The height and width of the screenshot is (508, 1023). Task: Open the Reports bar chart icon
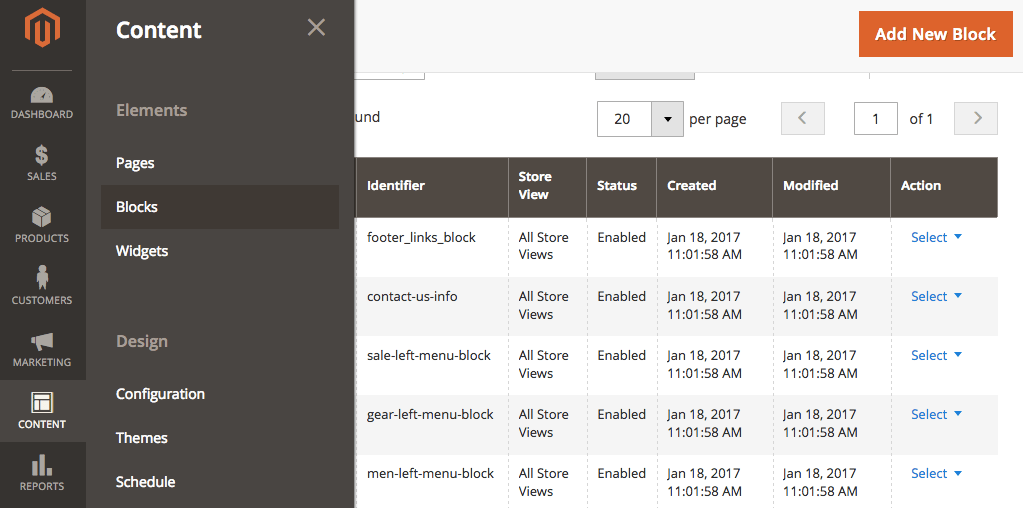[42, 466]
